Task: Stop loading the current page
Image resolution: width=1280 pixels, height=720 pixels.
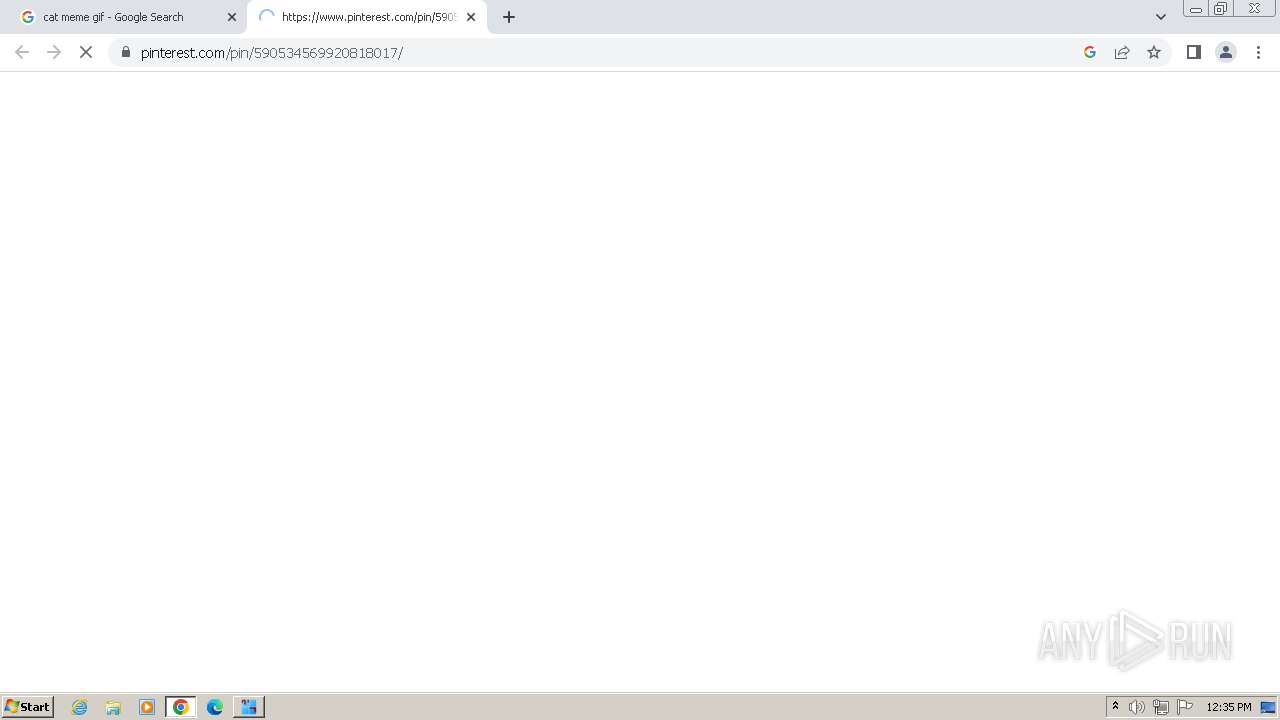Action: click(86, 52)
